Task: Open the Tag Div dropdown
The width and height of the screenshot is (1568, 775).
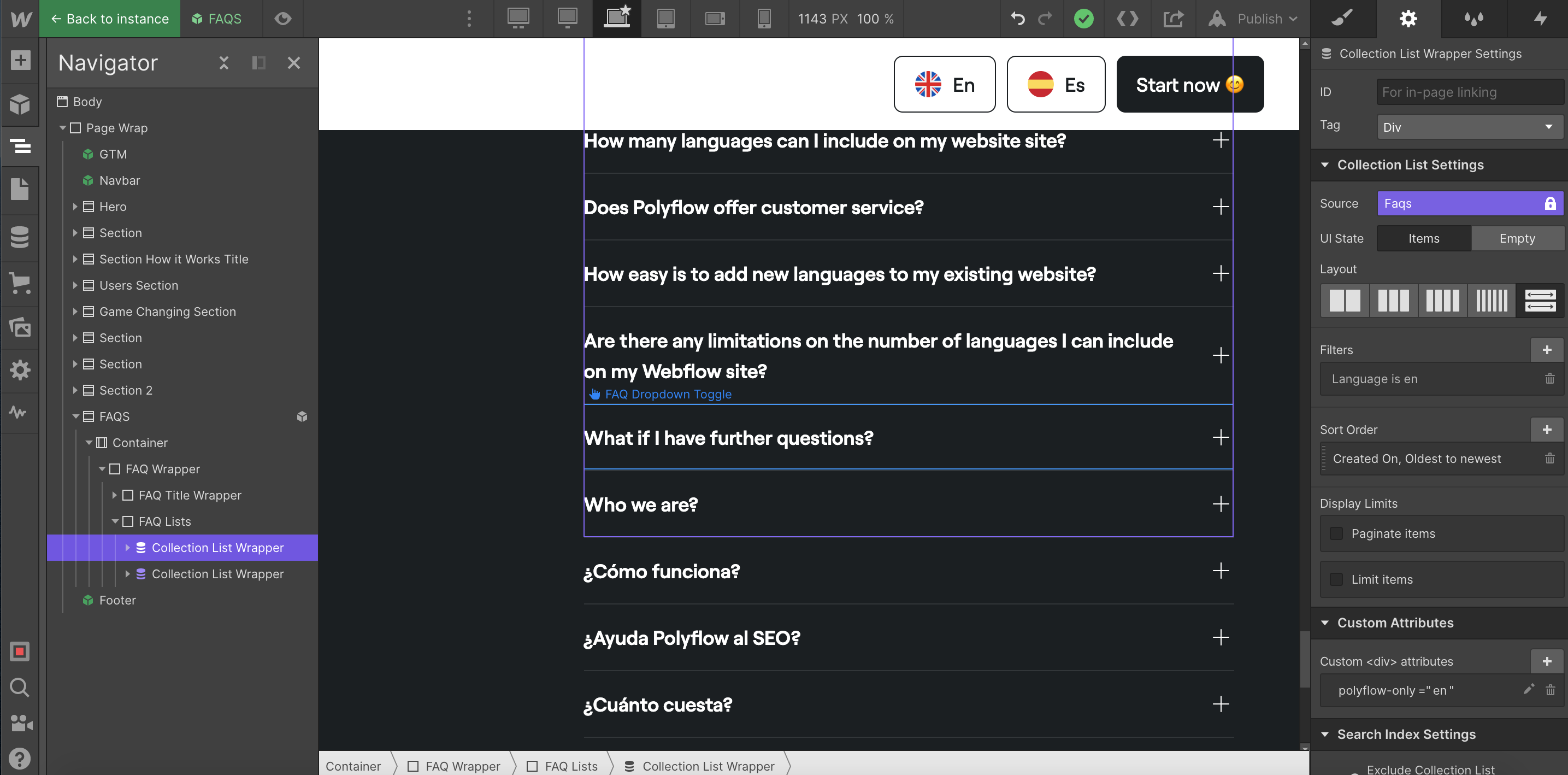Action: tap(1470, 127)
